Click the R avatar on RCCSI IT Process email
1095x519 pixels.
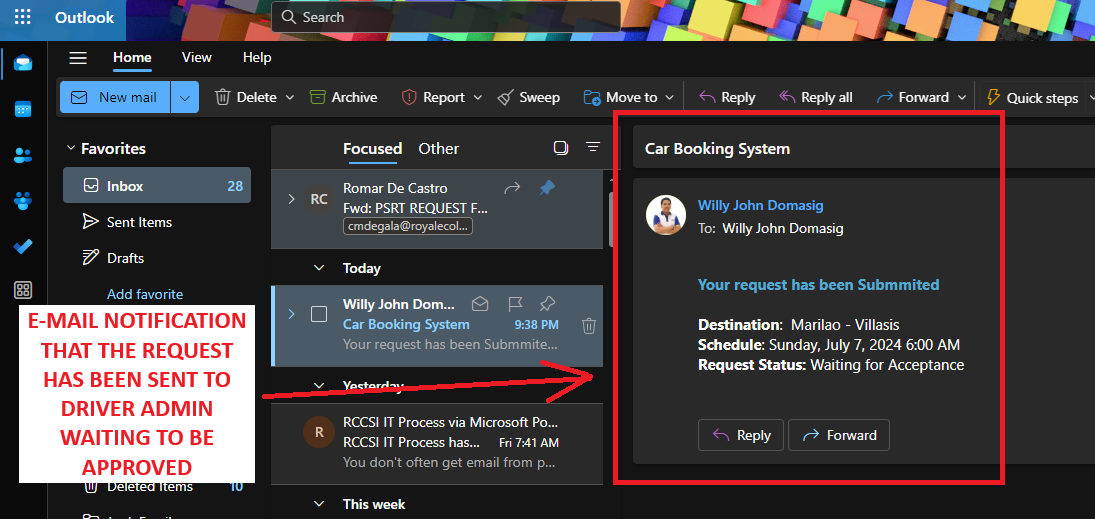click(x=319, y=432)
